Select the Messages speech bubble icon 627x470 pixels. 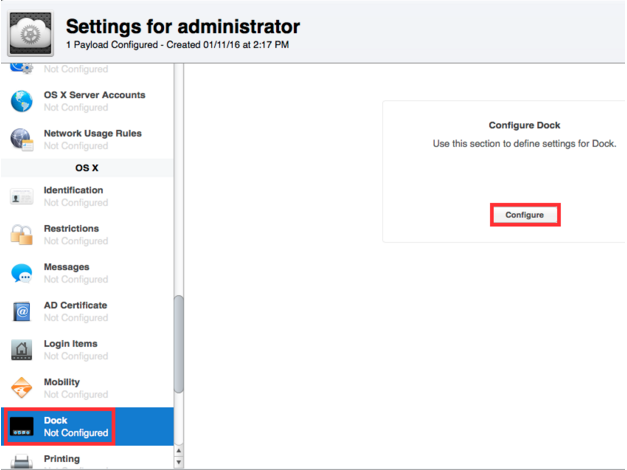22,273
